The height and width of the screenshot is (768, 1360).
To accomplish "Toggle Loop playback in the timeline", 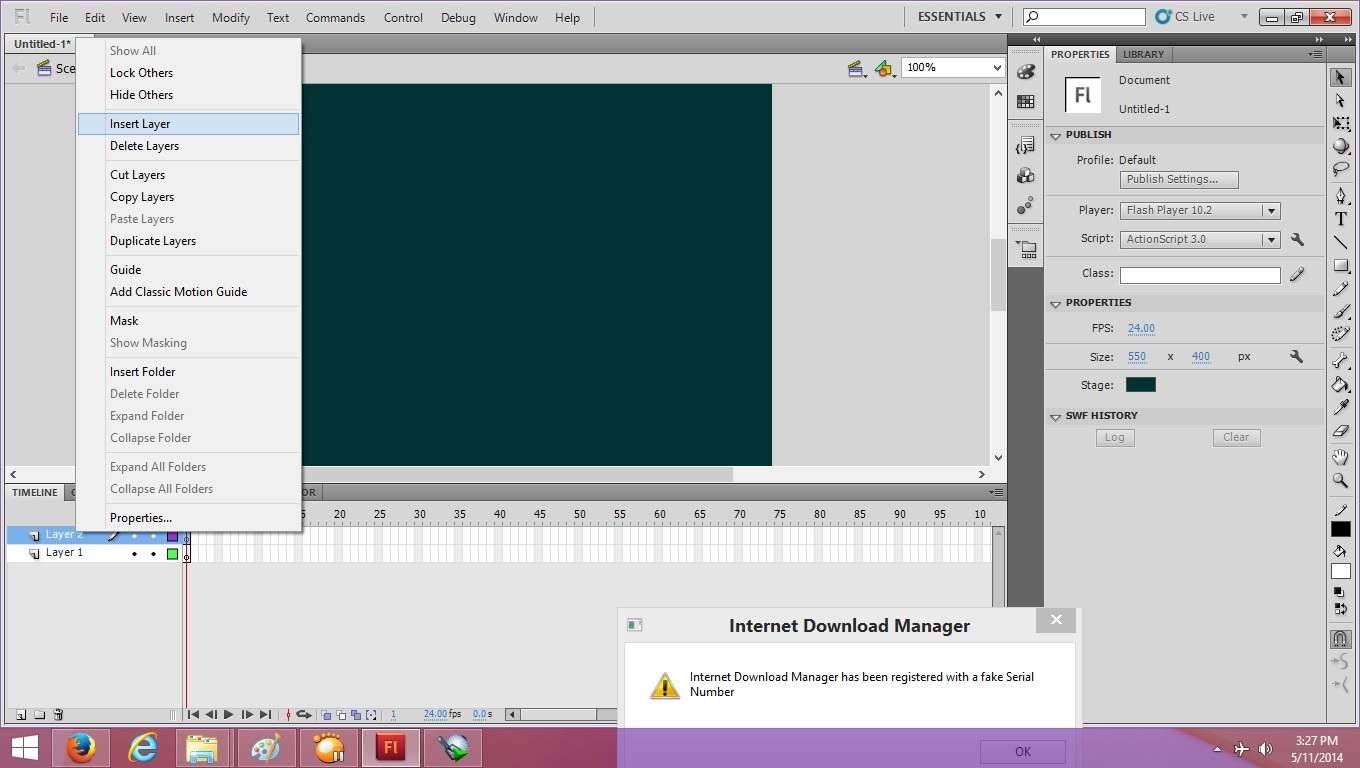I will click(x=304, y=715).
